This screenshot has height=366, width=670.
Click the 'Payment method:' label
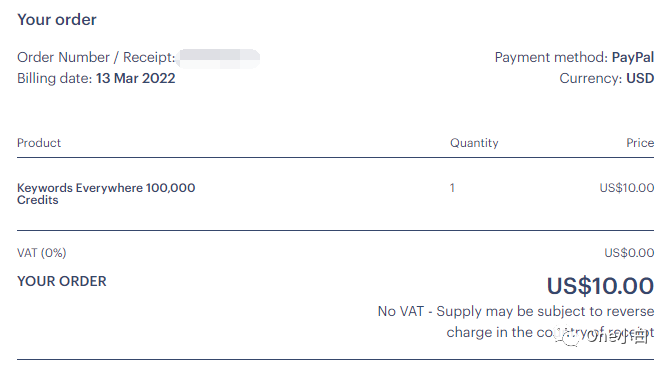551,57
